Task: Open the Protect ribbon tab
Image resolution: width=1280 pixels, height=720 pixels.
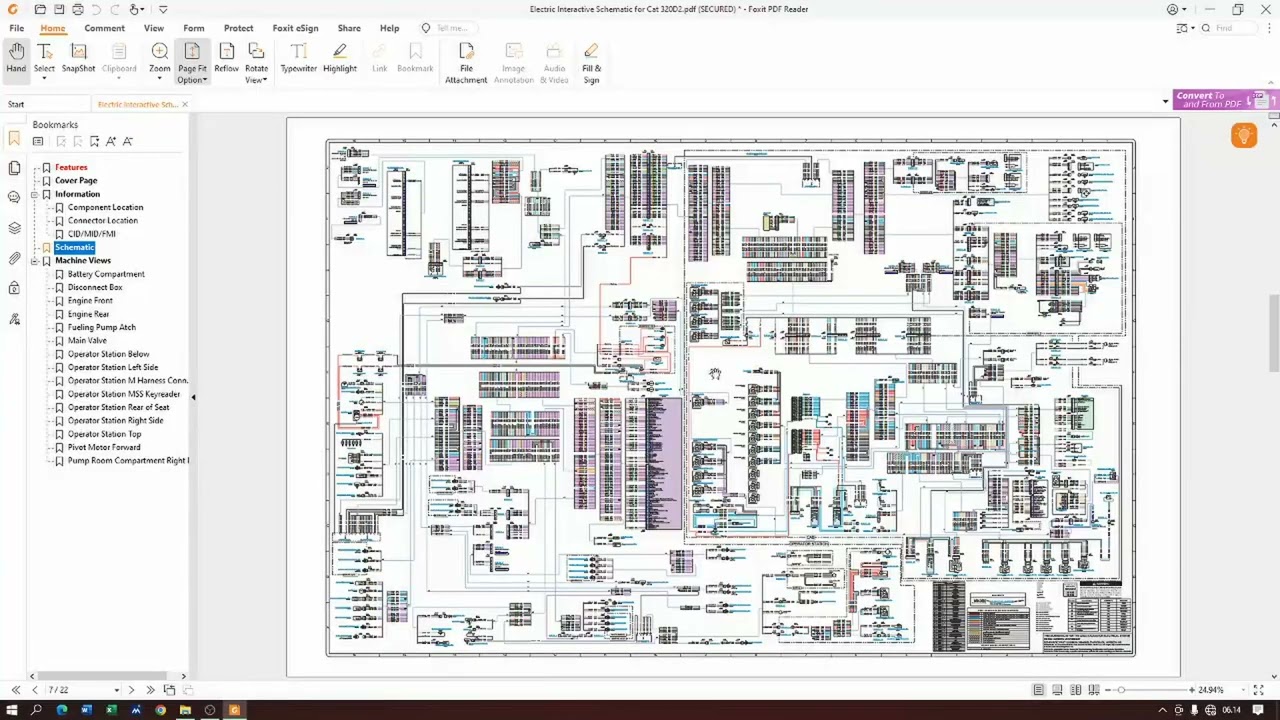Action: [238, 28]
